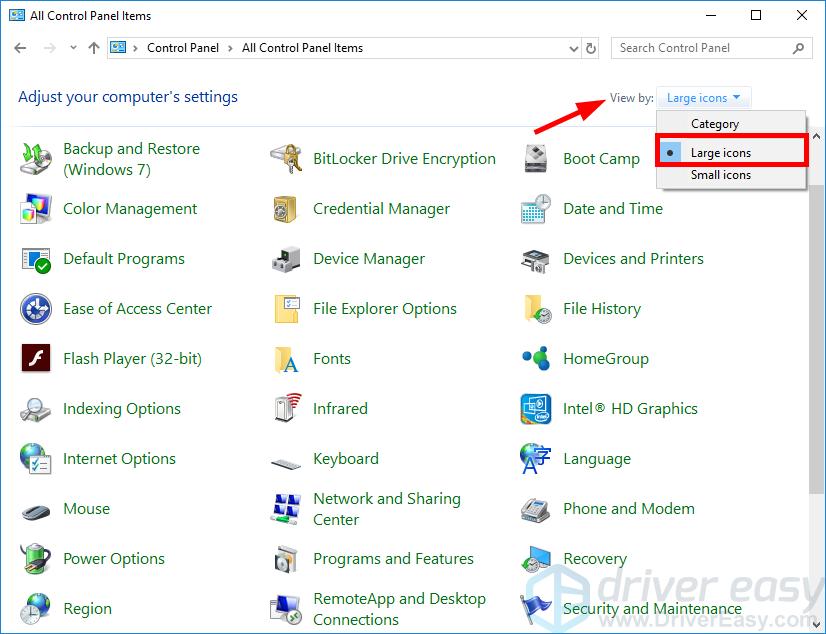The width and height of the screenshot is (826, 634).
Task: Click the Phone and Modem icon
Action: (x=536, y=509)
